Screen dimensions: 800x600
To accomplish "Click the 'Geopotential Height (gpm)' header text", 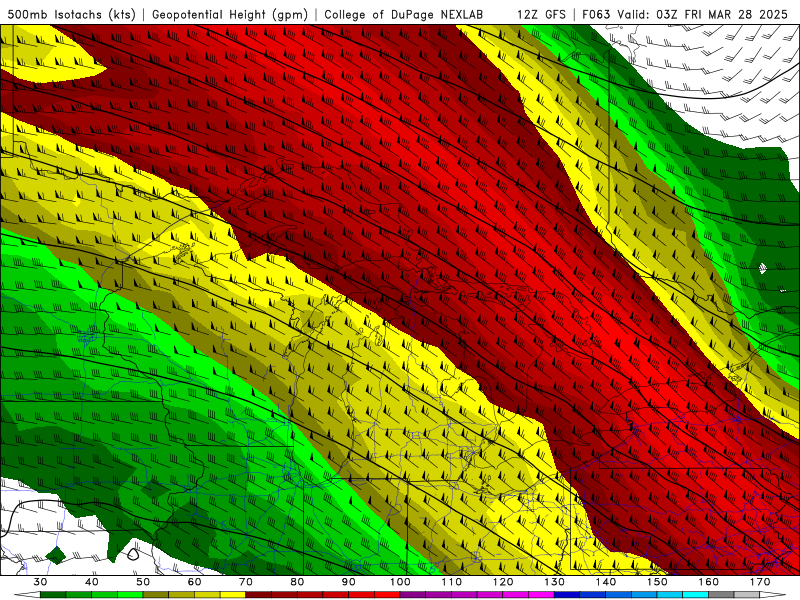I will coord(230,15).
